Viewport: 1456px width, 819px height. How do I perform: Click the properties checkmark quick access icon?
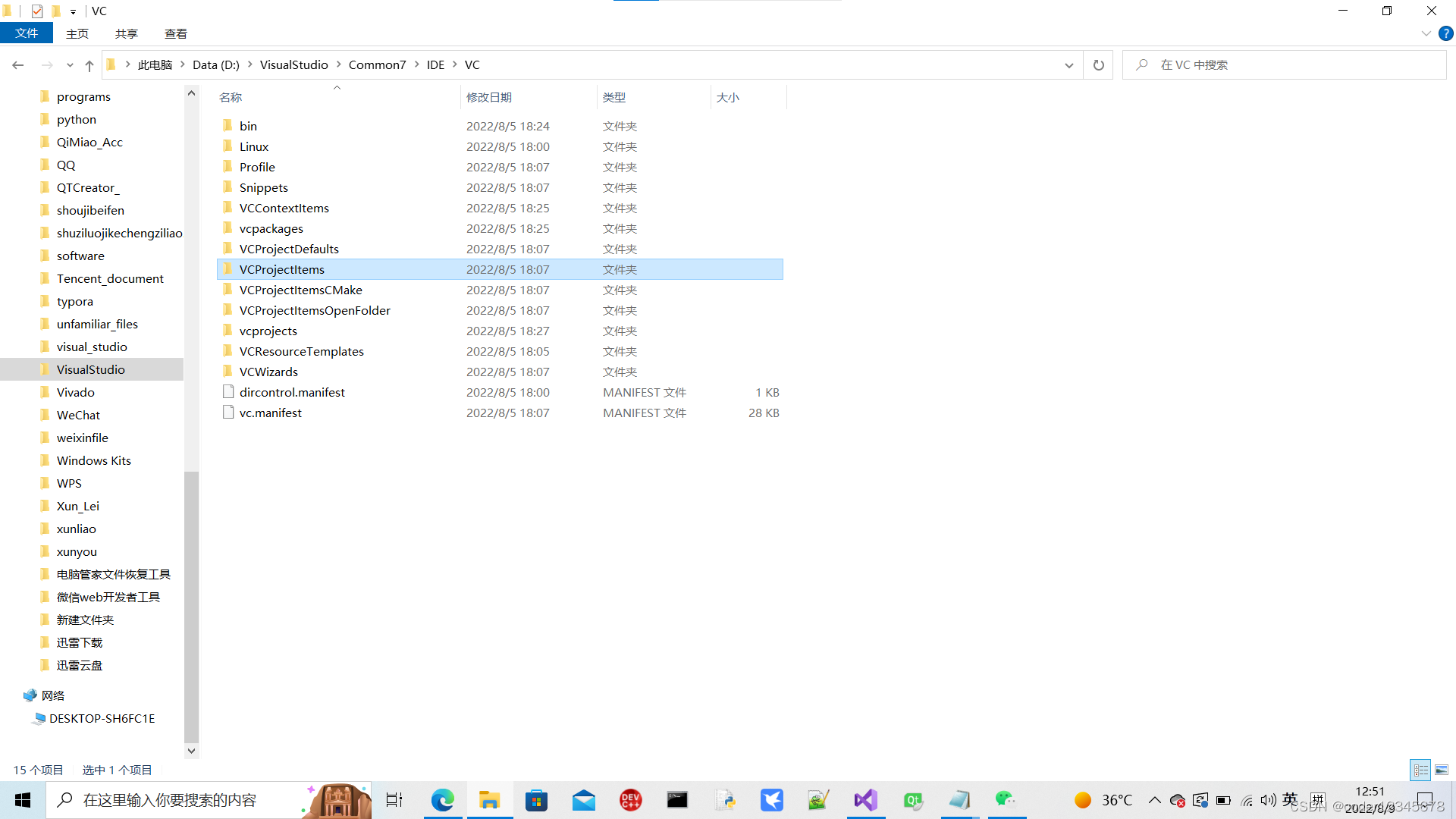(x=37, y=11)
